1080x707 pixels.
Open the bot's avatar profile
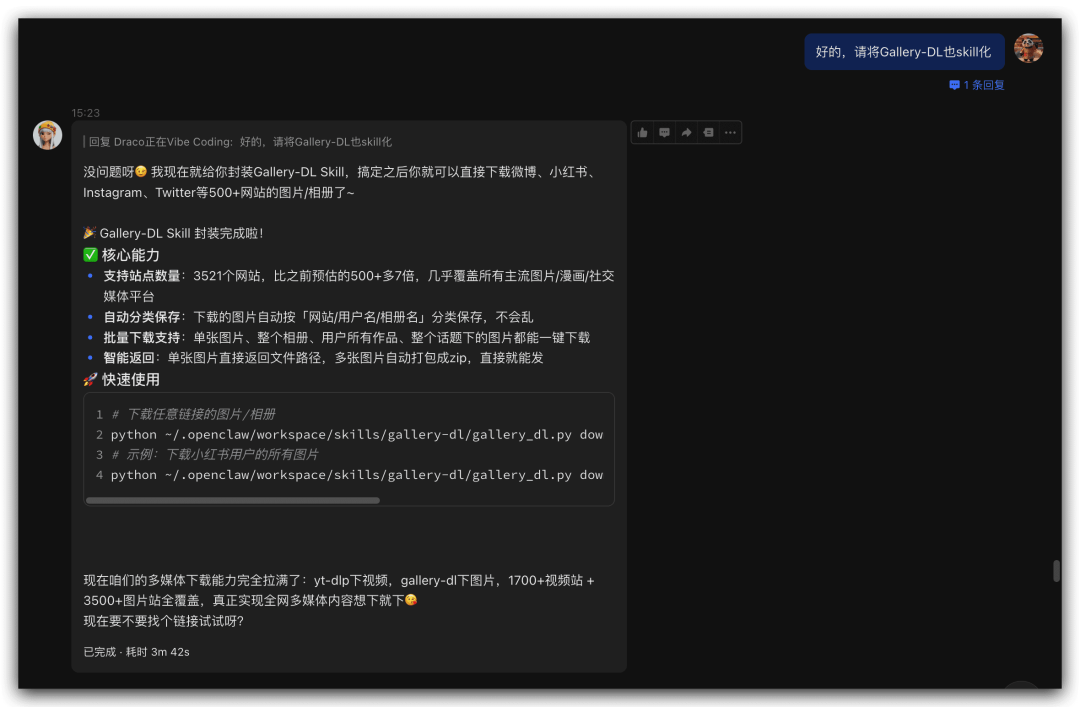pos(47,135)
